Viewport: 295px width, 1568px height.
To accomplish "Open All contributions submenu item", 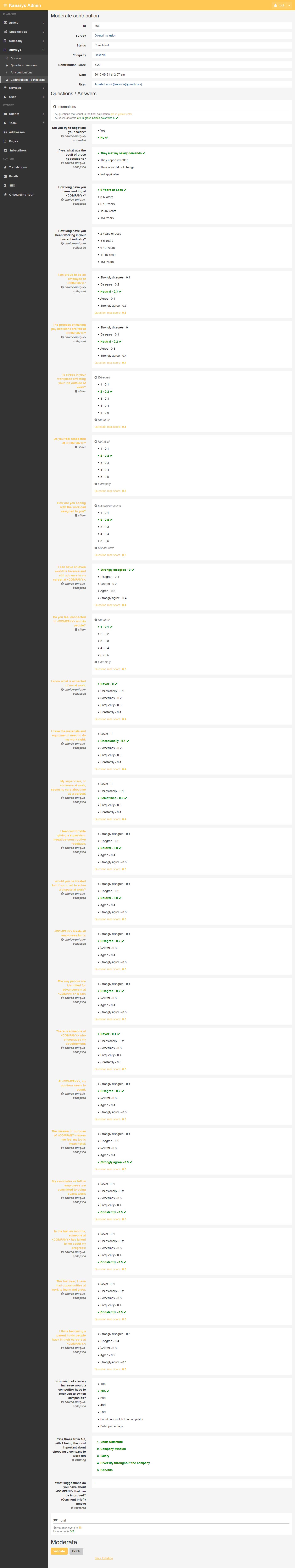I will (24, 72).
